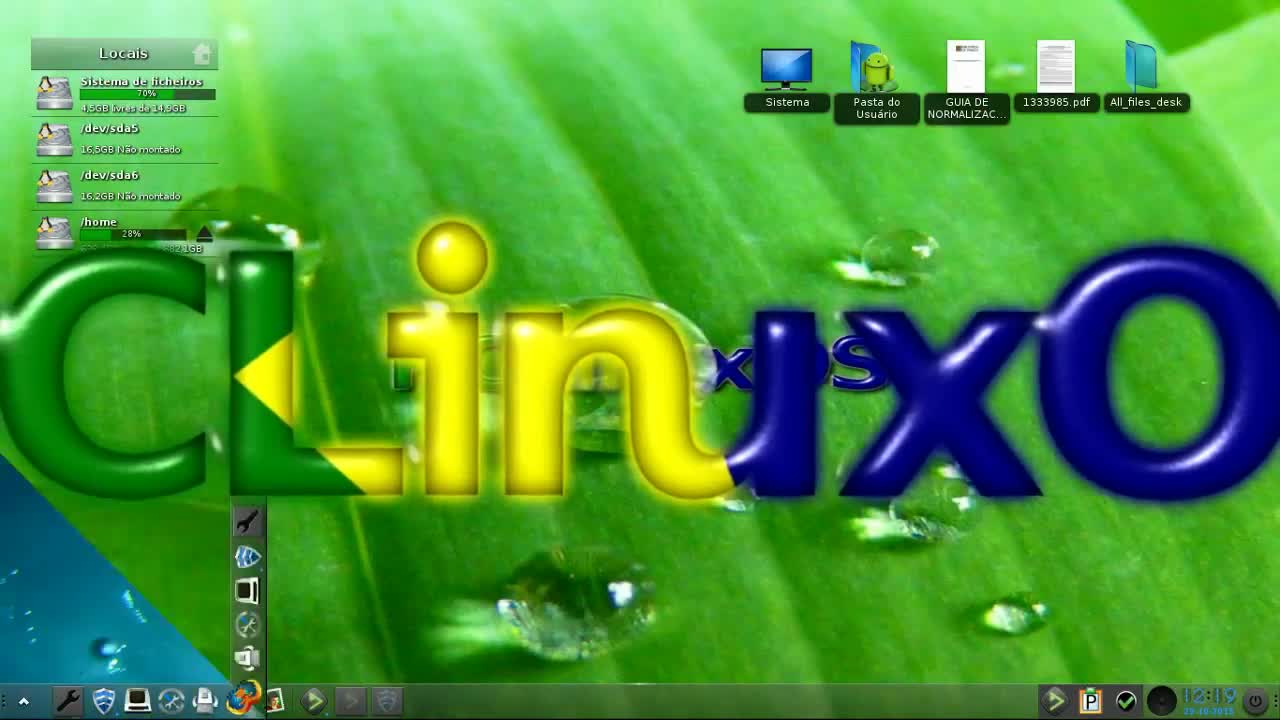The width and height of the screenshot is (1280, 720).
Task: Launch Firefox from the taskbar
Action: pos(243,697)
